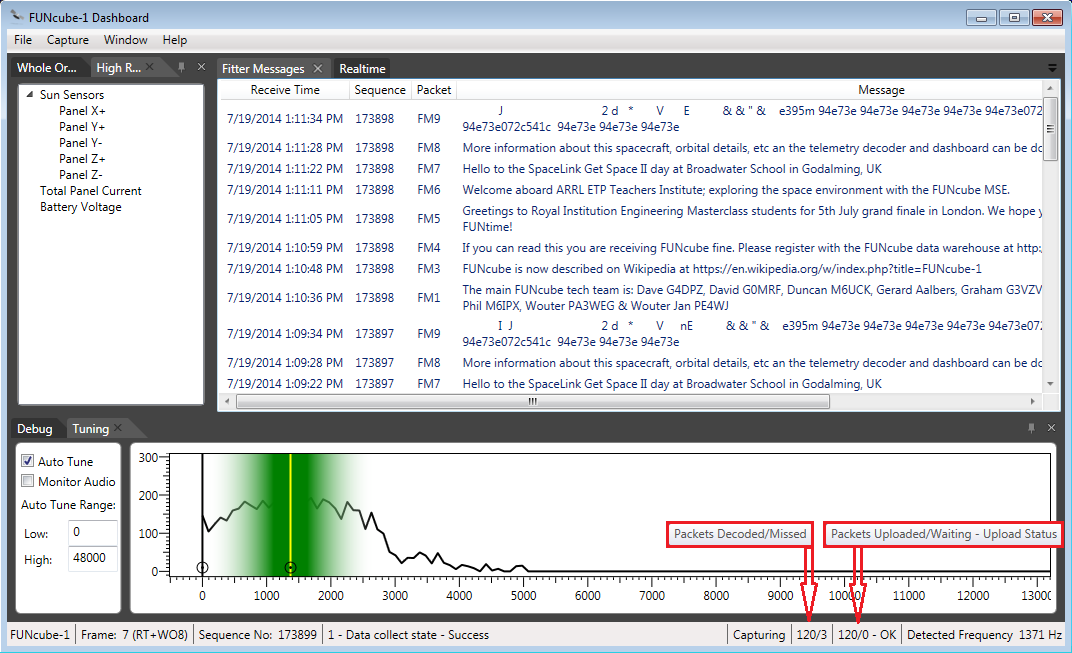This screenshot has height=653, width=1072.
Task: Close the High R... tab
Action: click(x=150, y=67)
